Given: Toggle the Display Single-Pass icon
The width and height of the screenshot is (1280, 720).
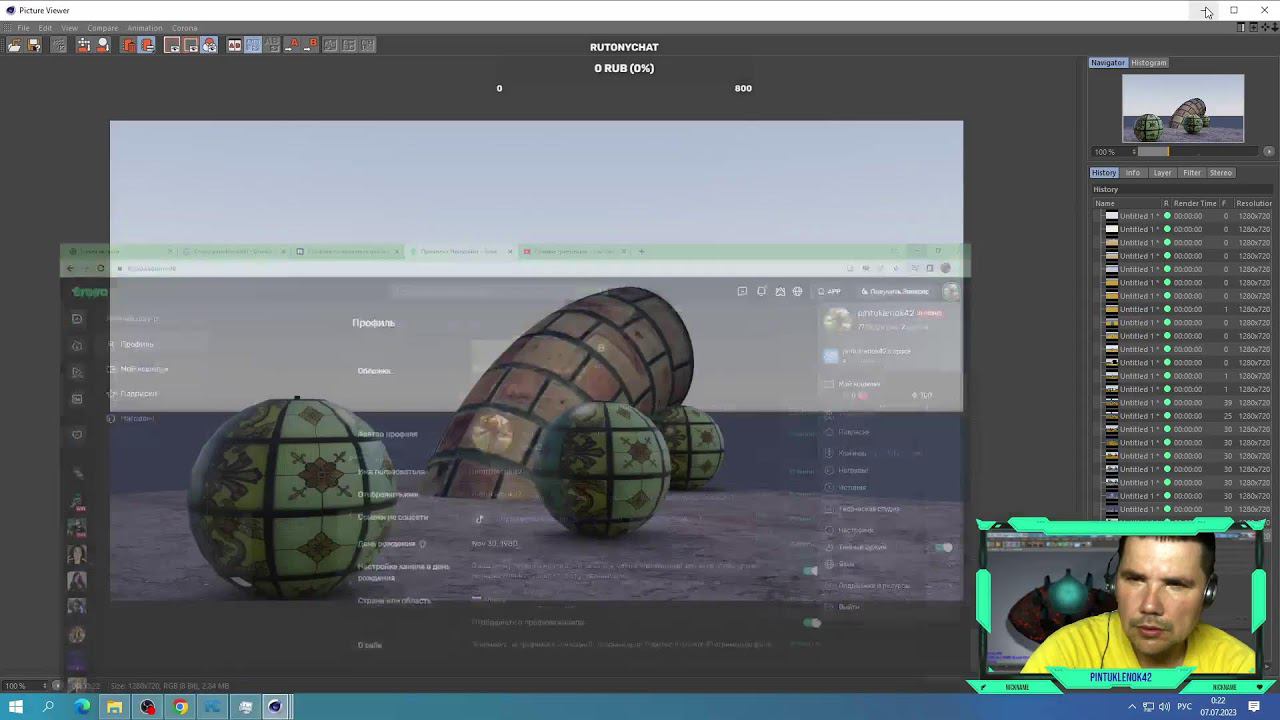Looking at the screenshot, I should pos(172,45).
